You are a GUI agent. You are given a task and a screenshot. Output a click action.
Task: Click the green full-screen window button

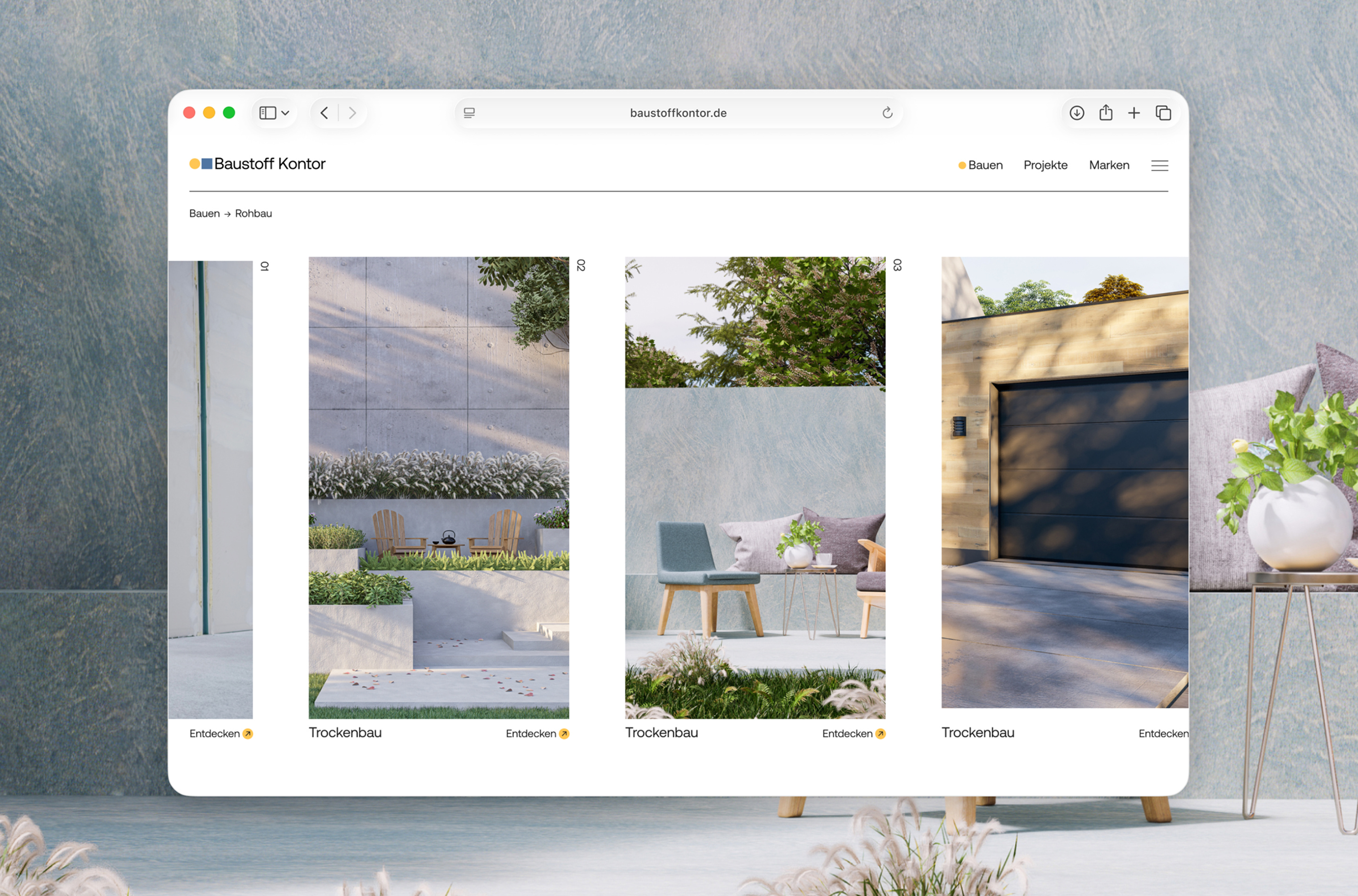click(229, 113)
